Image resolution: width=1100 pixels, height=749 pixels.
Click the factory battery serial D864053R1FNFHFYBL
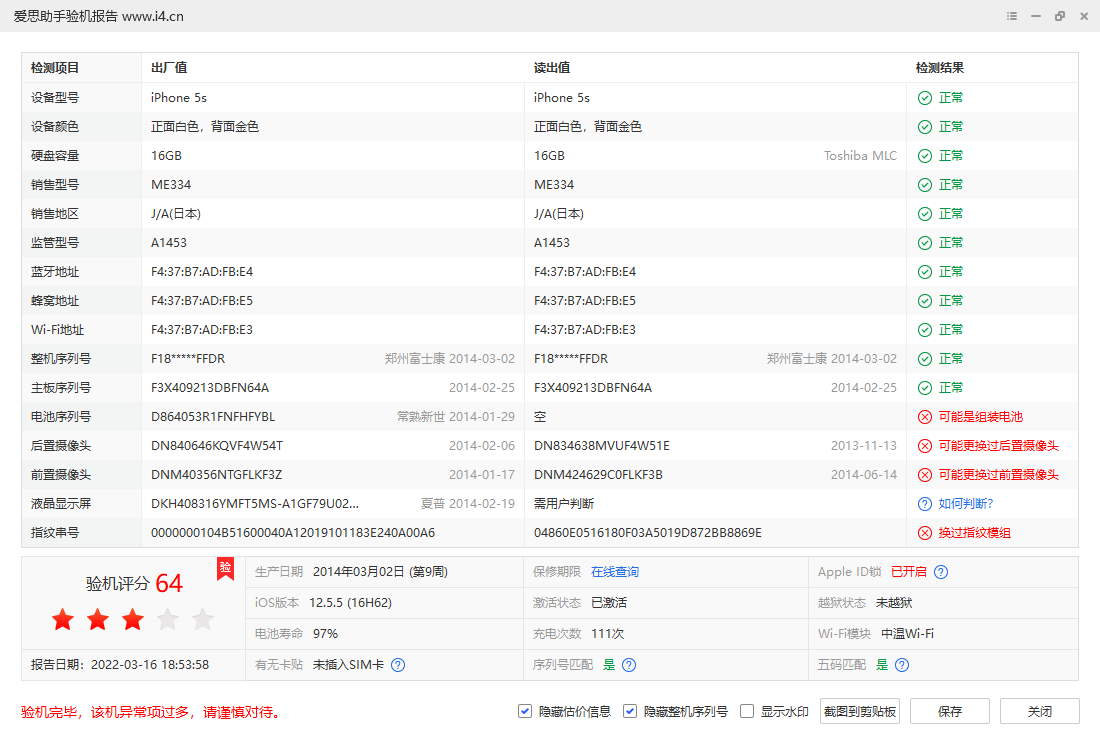[x=213, y=417]
